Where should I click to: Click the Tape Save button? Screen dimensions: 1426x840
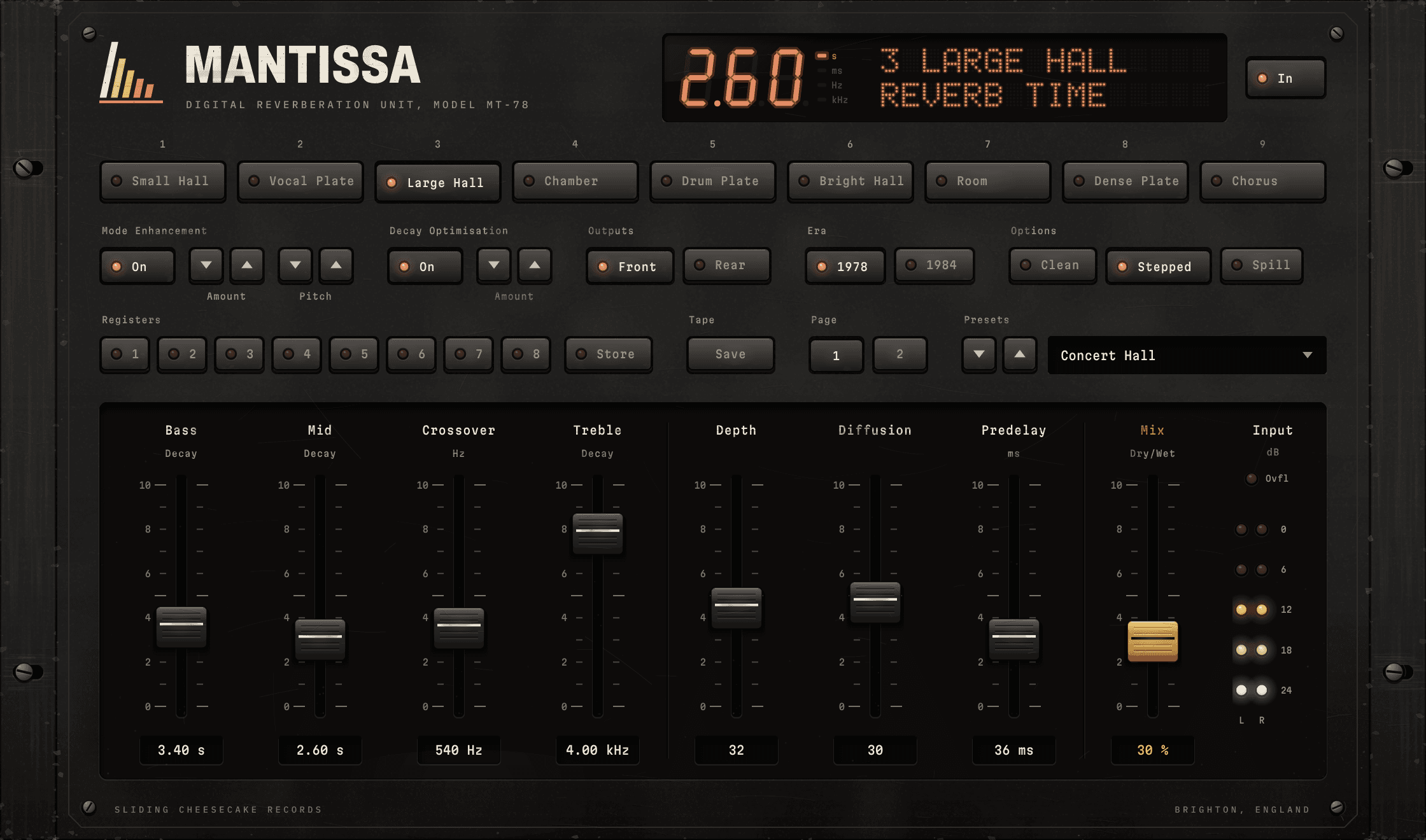(731, 354)
